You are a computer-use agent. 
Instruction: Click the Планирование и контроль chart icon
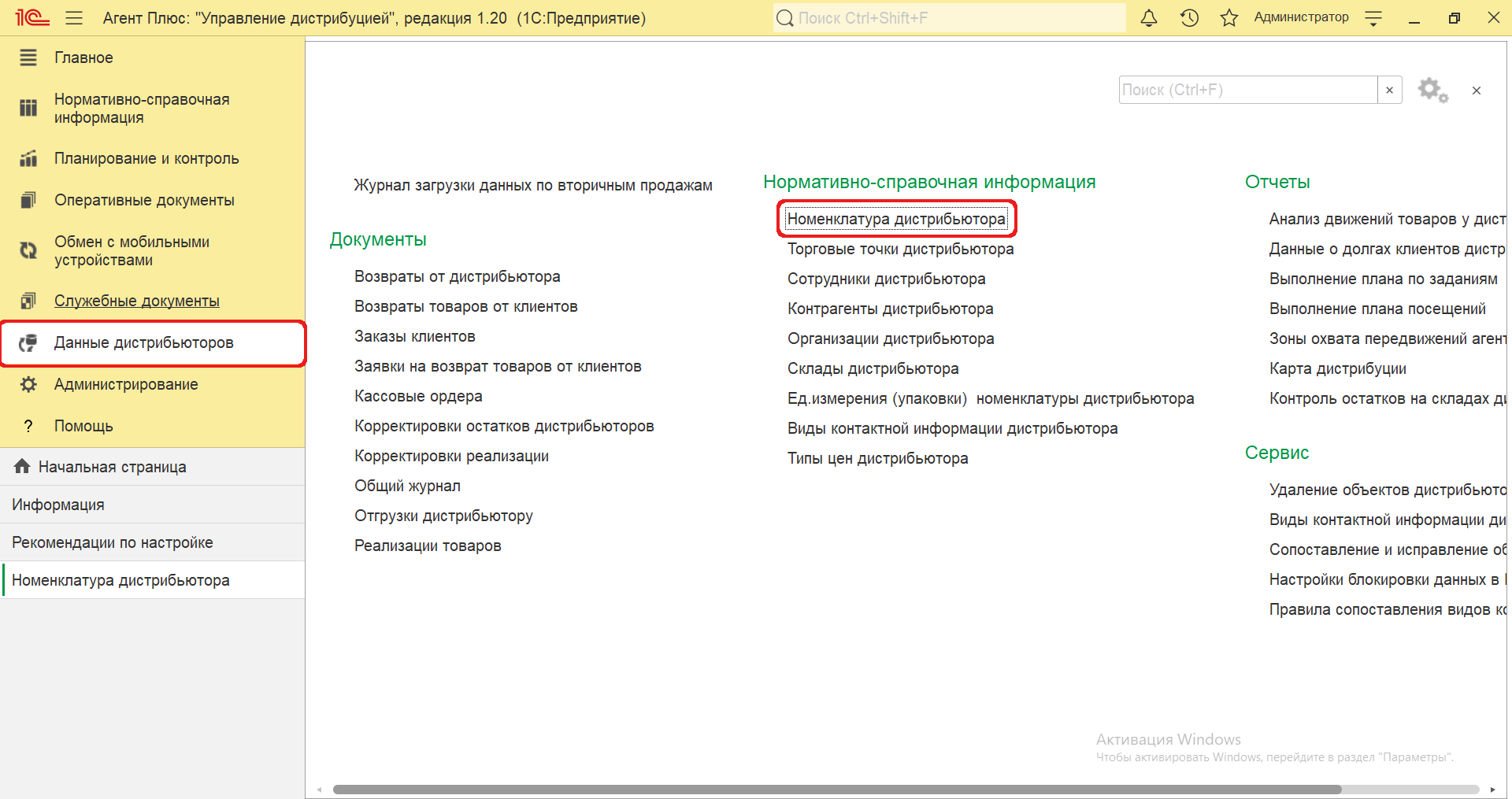tap(28, 158)
